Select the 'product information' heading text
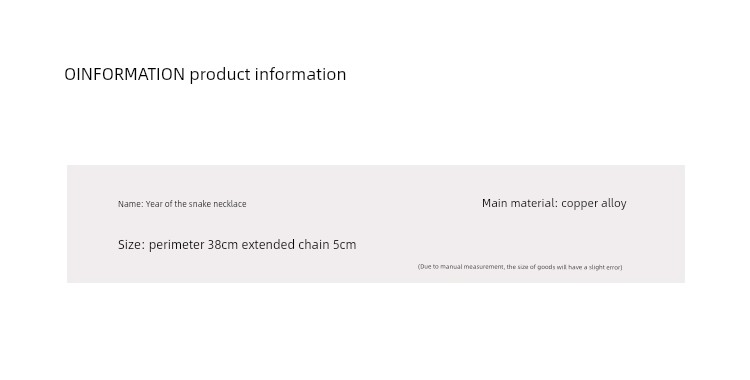Viewport: 750px width, 380px height. (268, 75)
